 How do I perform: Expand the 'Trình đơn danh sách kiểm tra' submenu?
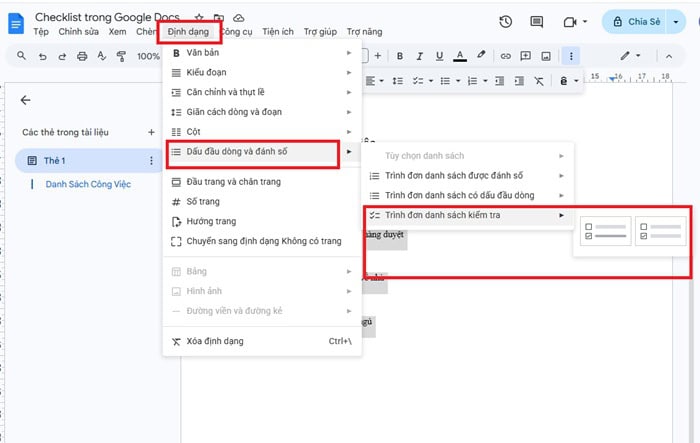[467, 215]
